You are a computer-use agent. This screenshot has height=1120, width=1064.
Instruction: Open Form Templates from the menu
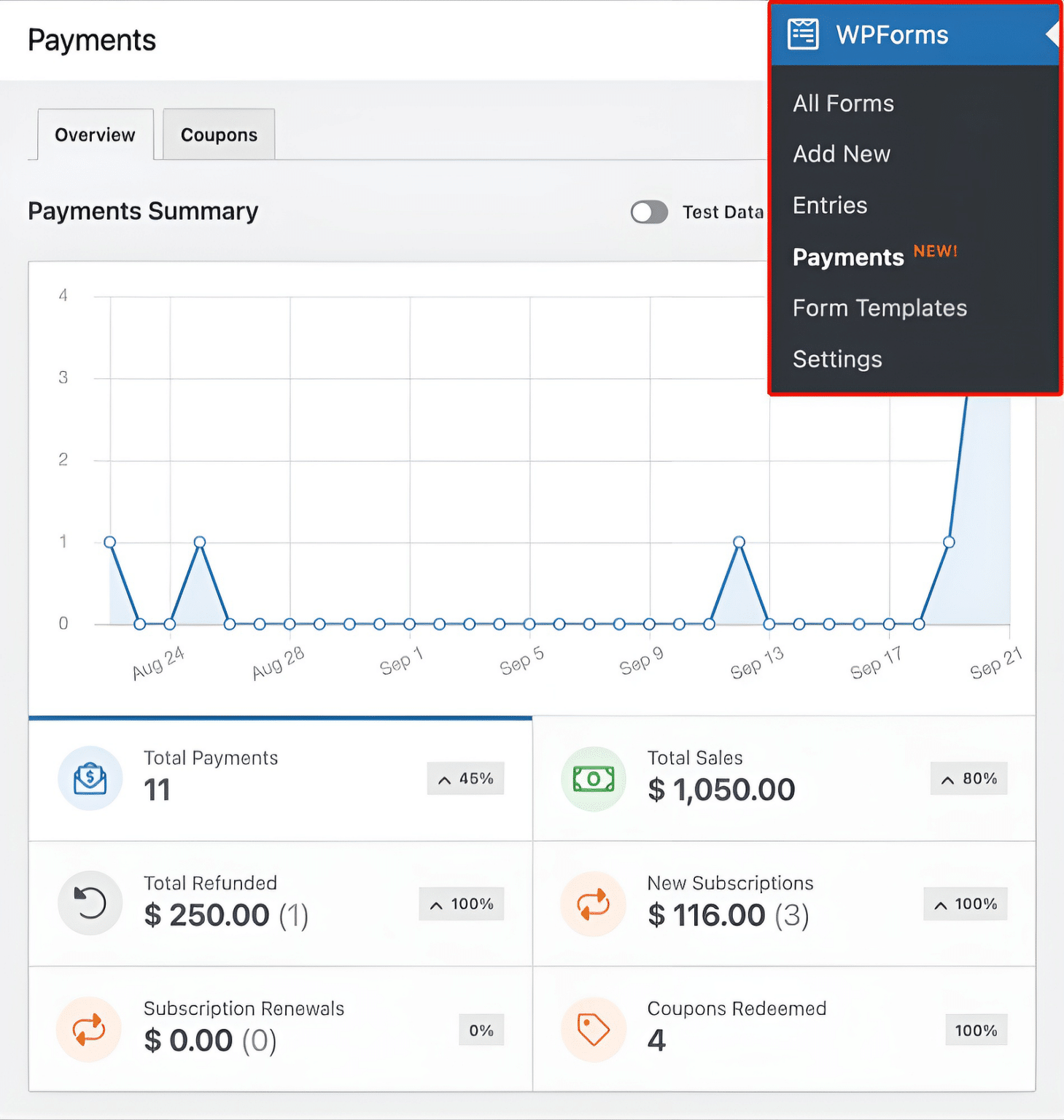point(879,308)
